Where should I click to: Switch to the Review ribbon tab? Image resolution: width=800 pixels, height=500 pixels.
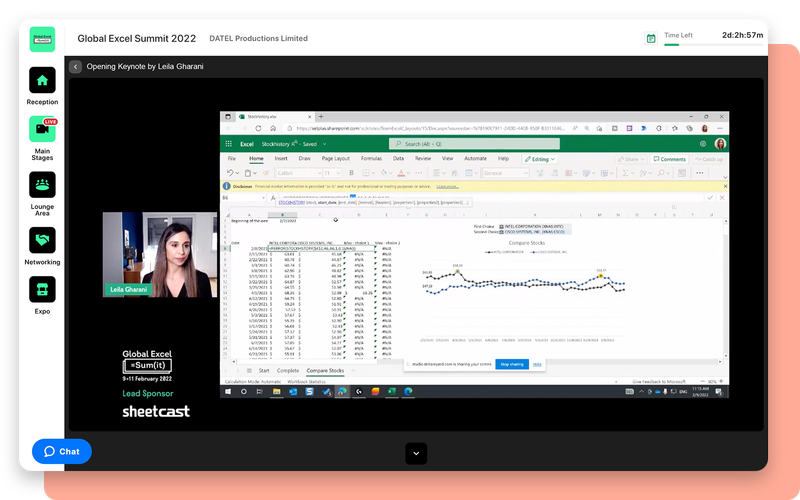423,159
